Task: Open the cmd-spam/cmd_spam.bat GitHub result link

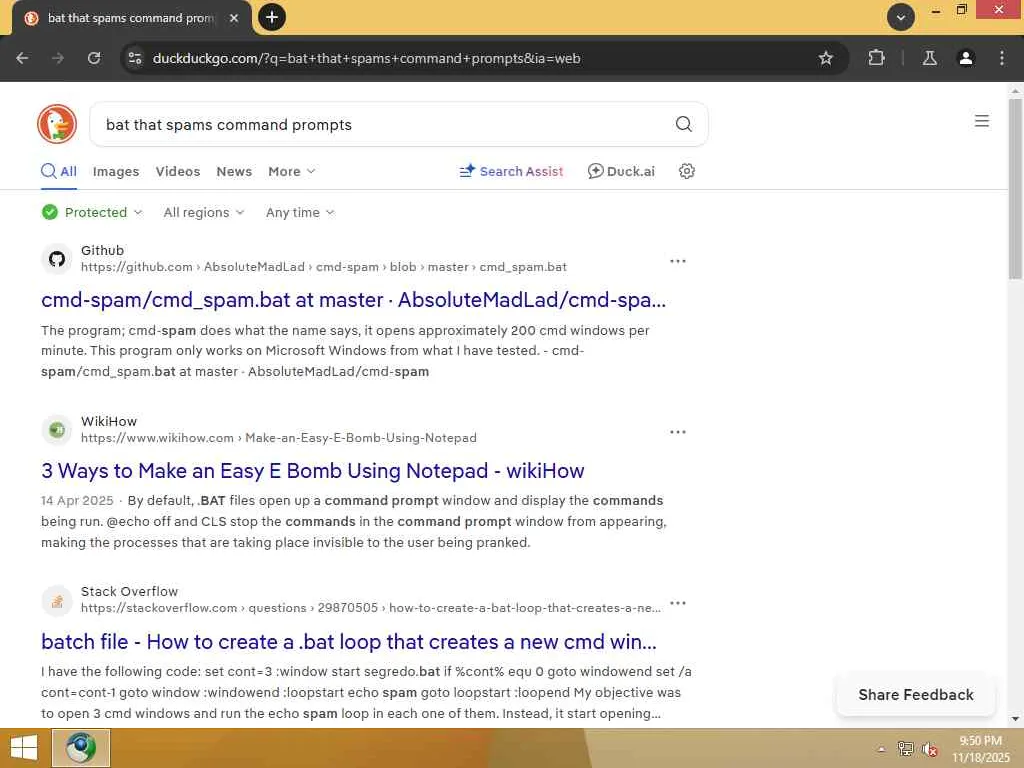Action: (353, 300)
